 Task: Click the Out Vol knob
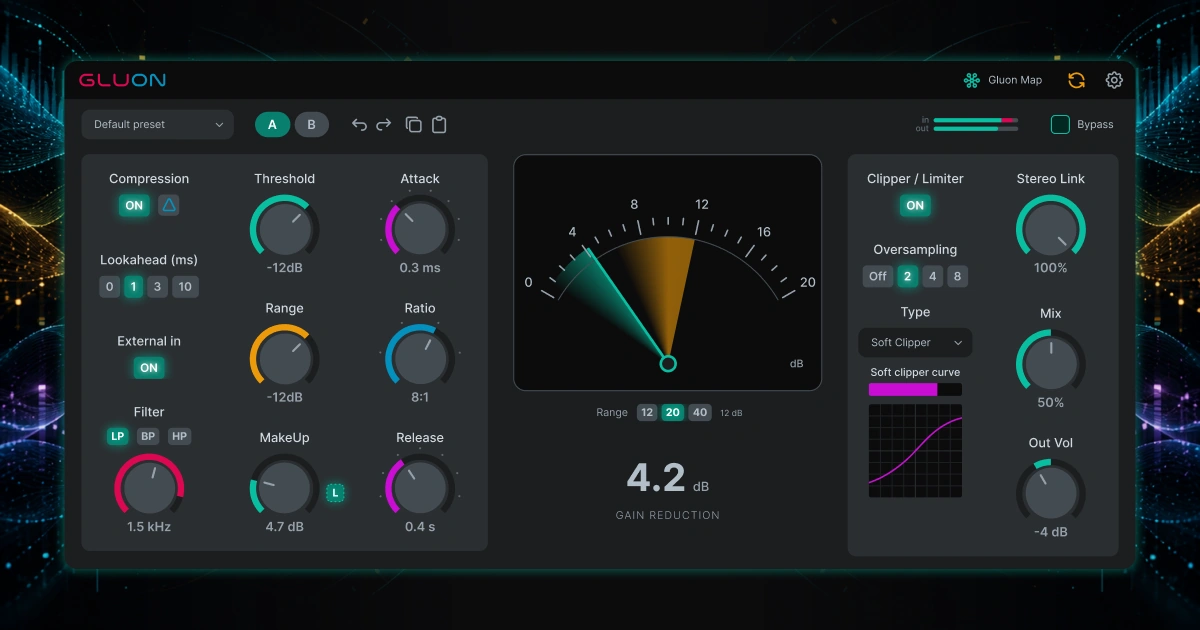[x=1051, y=492]
